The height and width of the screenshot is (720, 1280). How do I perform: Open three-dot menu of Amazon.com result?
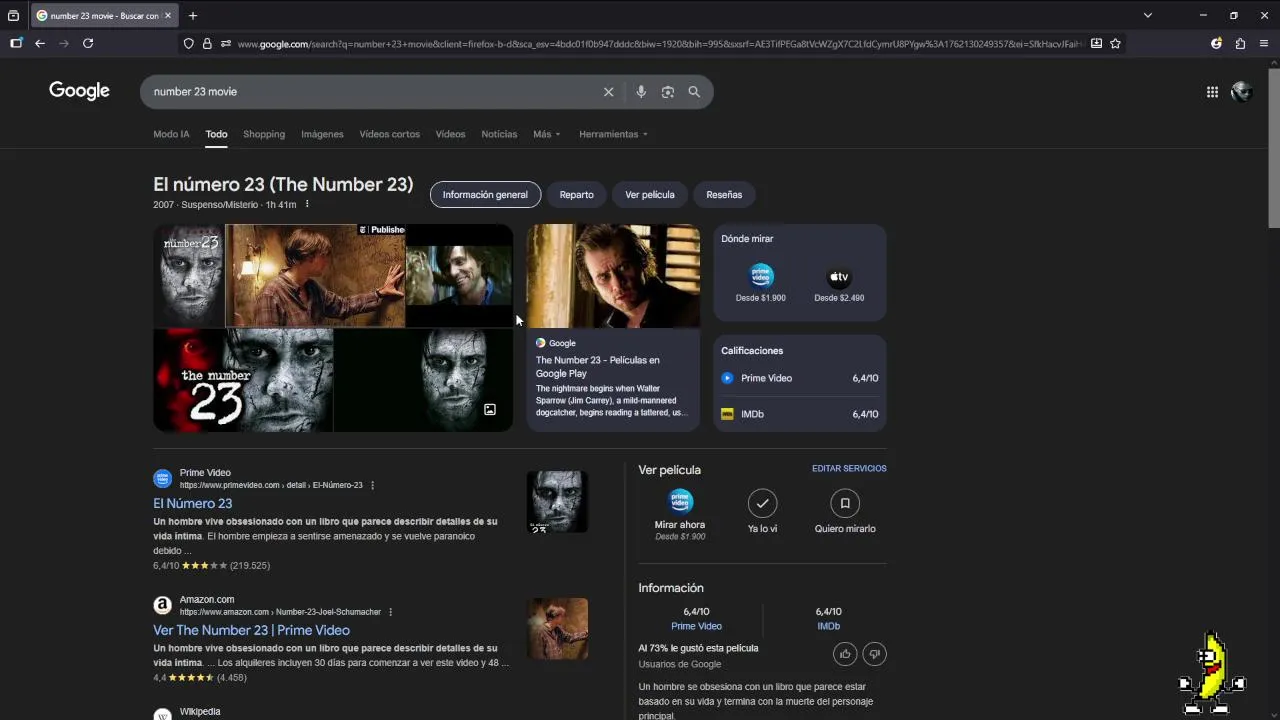[x=390, y=612]
